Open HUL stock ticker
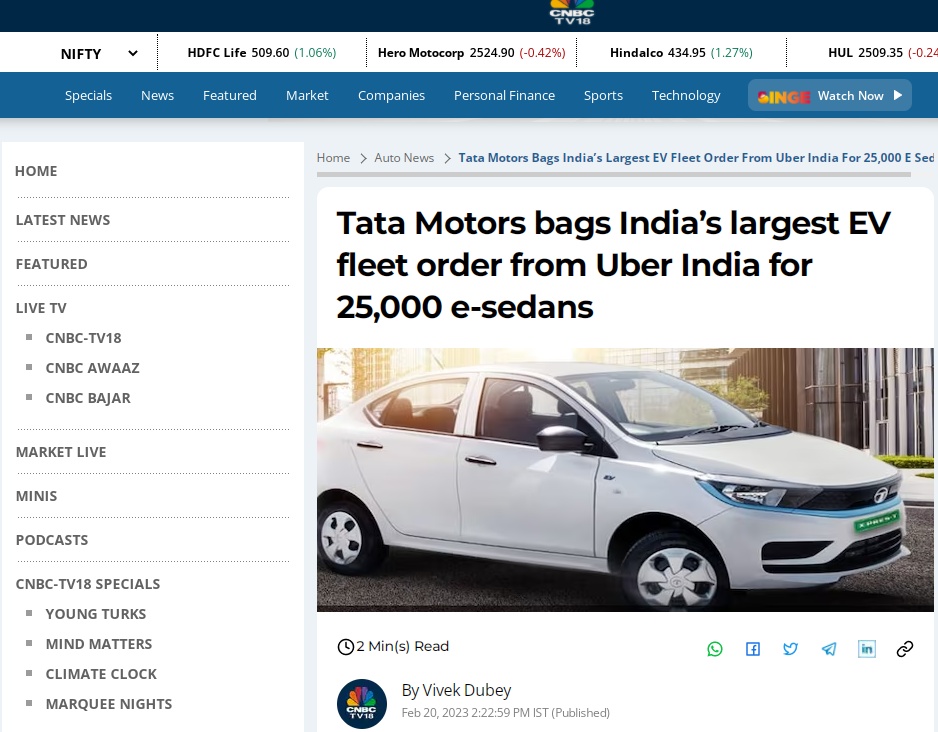This screenshot has height=732, width=938. [x=883, y=53]
